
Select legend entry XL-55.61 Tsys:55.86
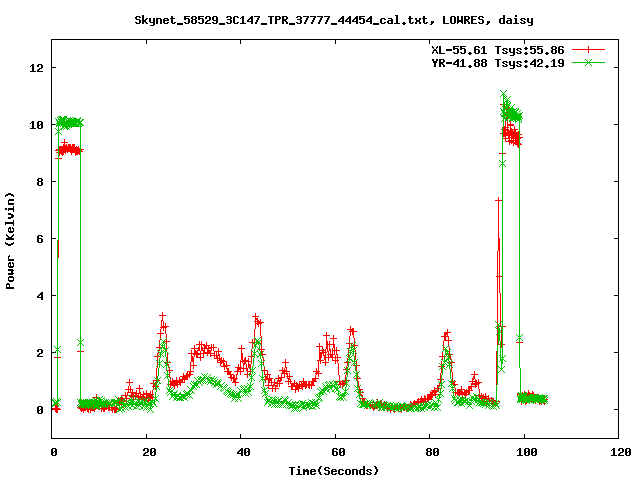click(x=498, y=50)
